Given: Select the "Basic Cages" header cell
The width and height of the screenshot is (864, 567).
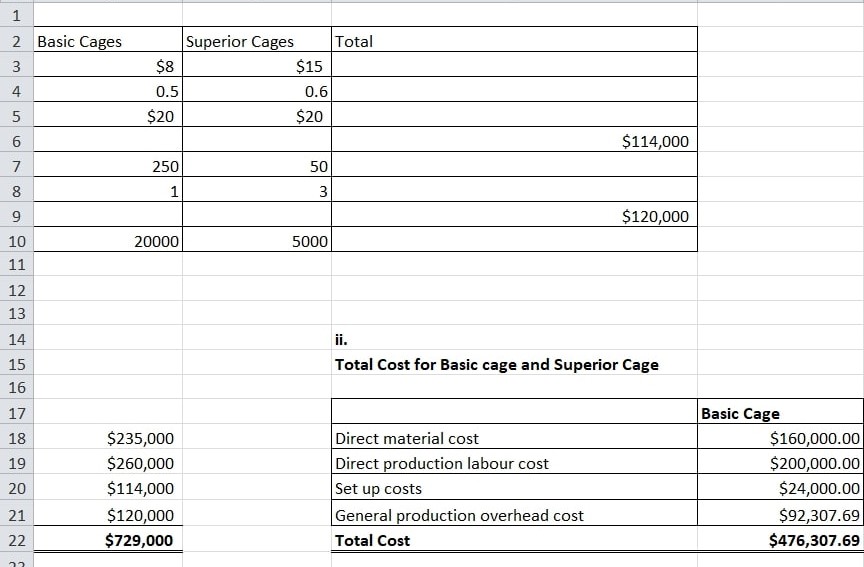Looking at the screenshot, I should pos(107,41).
